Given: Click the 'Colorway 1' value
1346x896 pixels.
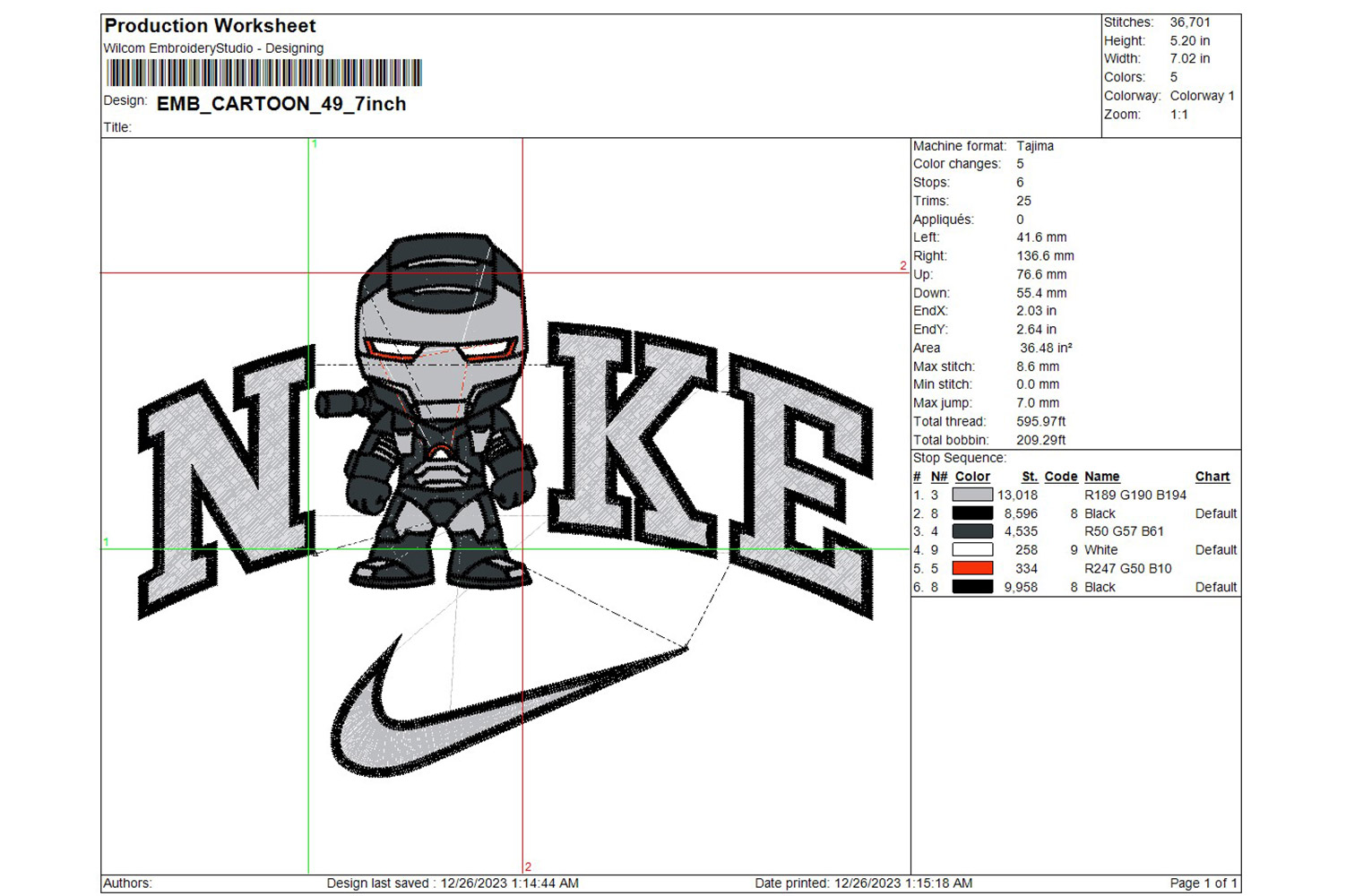Looking at the screenshot, I should point(1203,96).
